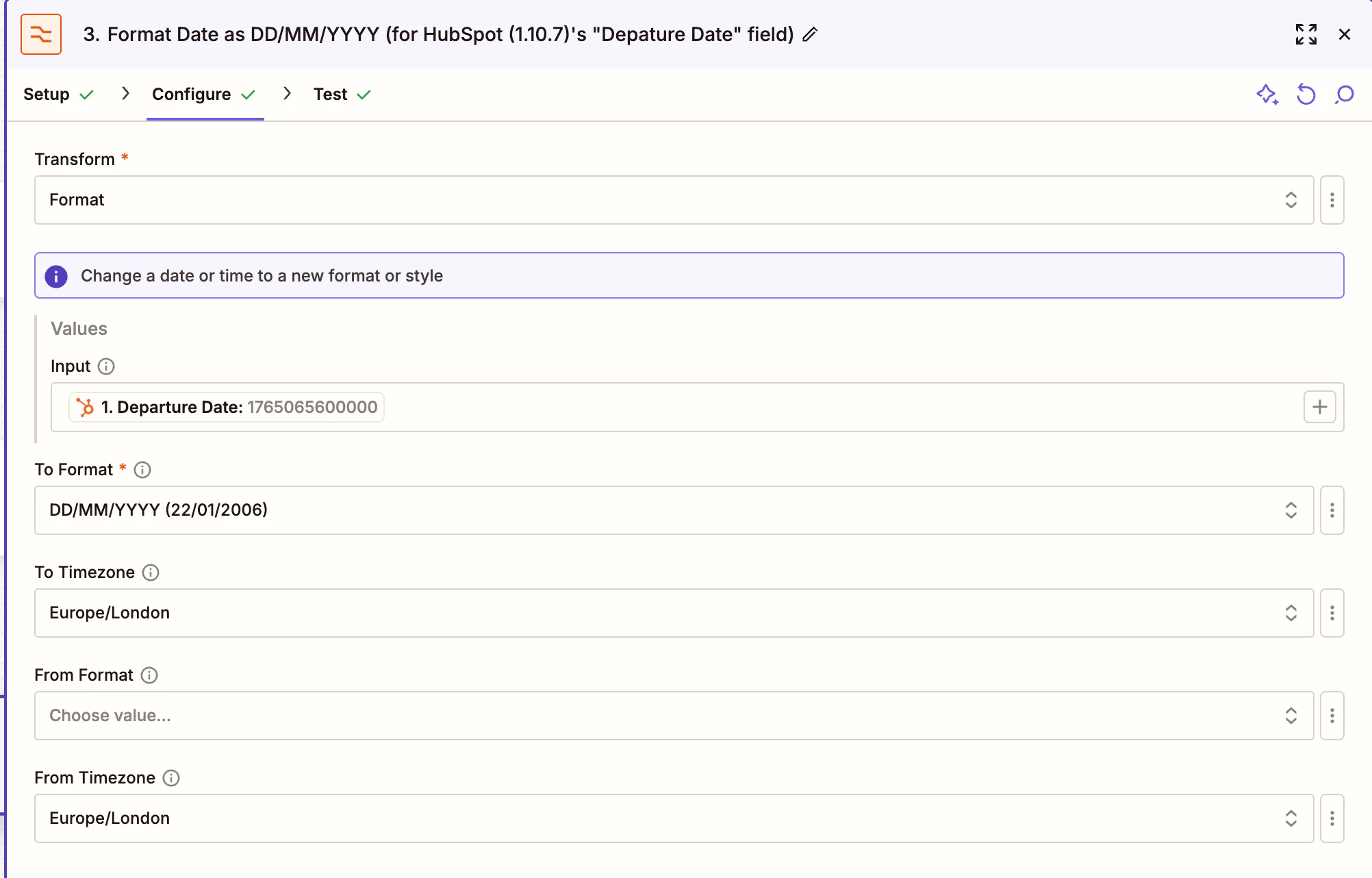
Task: Select the Departure Date pill in Input
Action: tap(227, 407)
